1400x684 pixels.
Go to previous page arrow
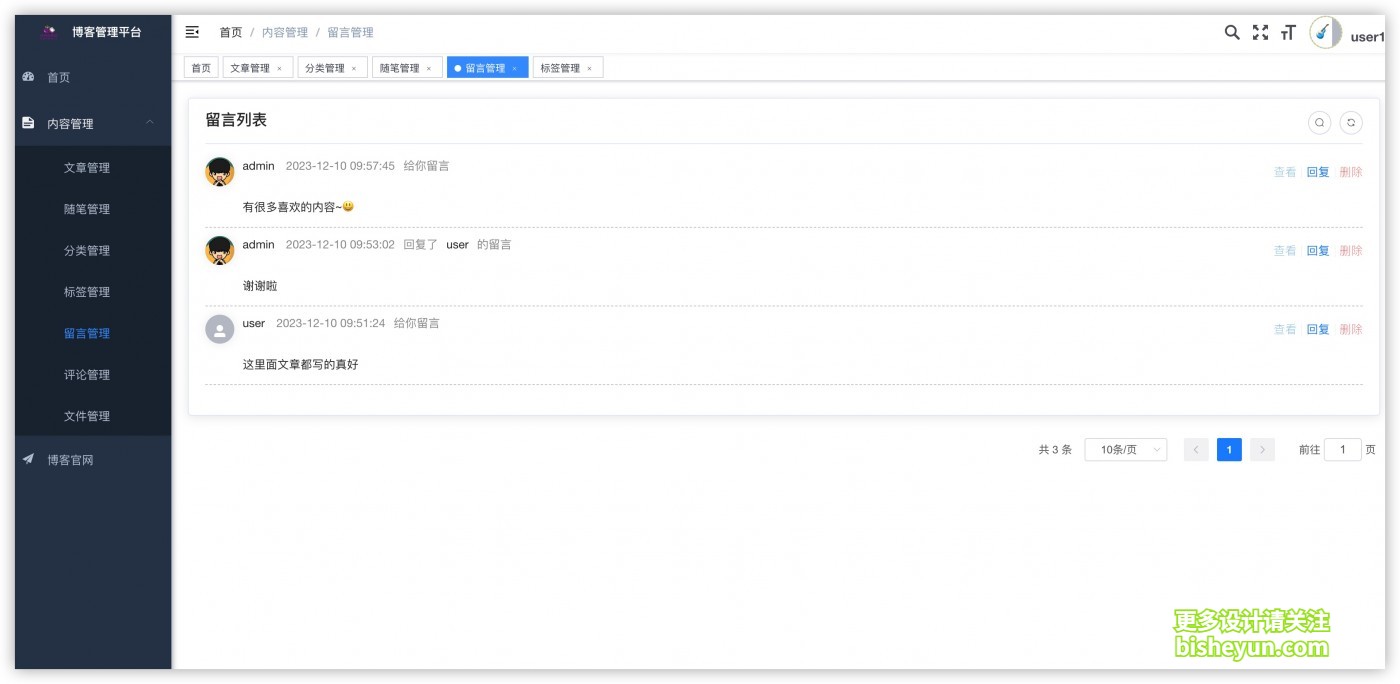tap(1196, 450)
